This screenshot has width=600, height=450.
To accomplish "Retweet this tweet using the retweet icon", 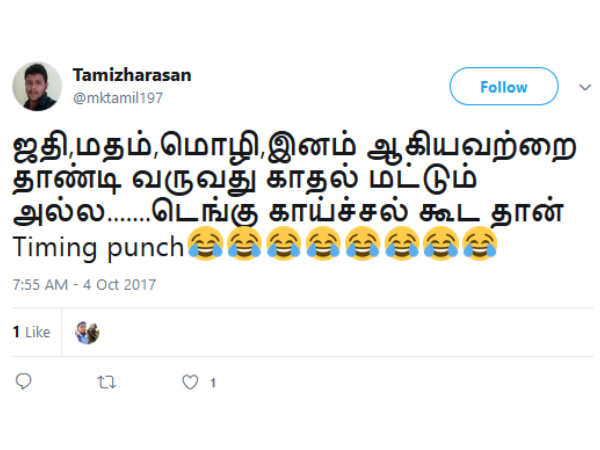I will (106, 382).
